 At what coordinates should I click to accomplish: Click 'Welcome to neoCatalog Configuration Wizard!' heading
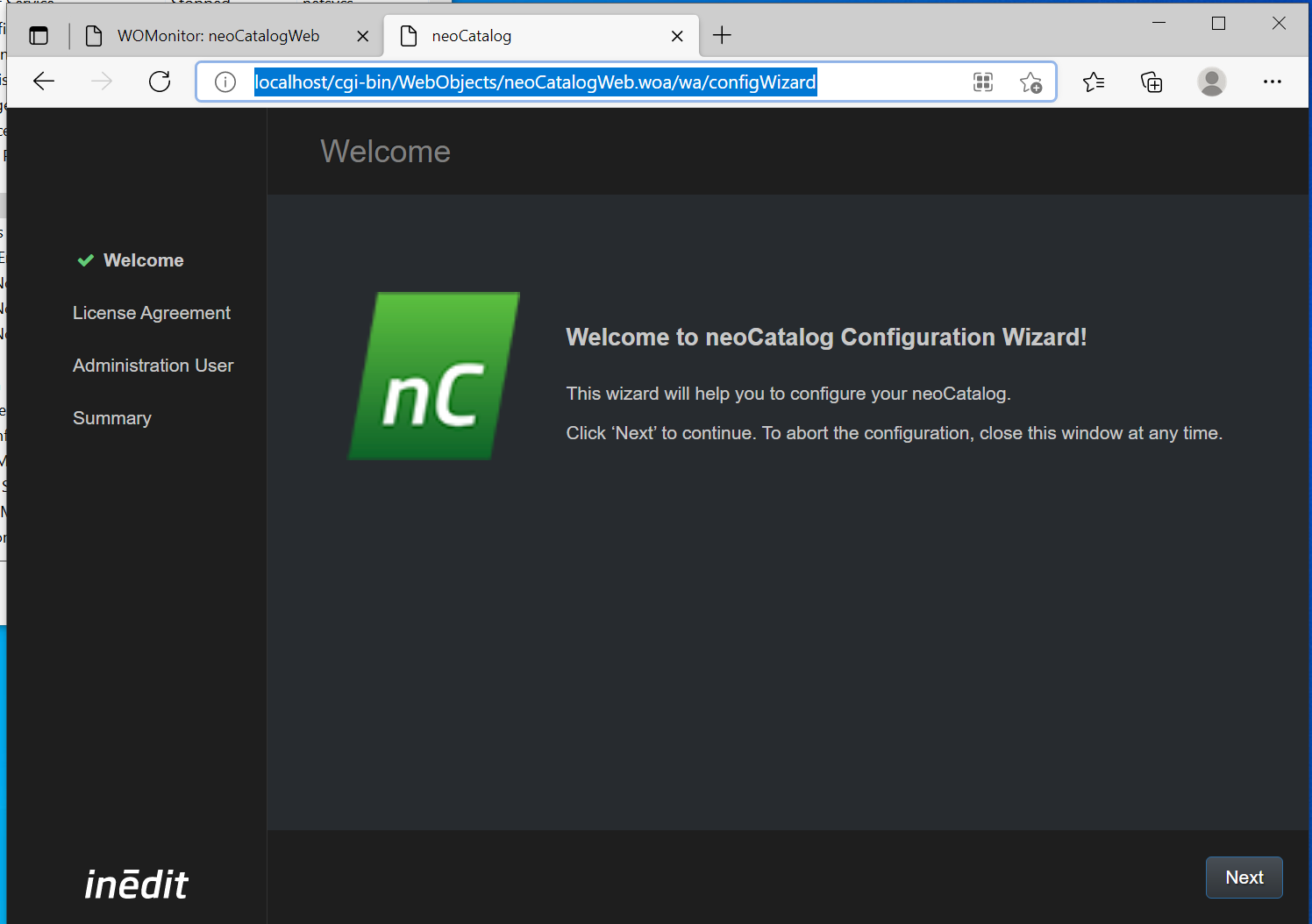(826, 338)
